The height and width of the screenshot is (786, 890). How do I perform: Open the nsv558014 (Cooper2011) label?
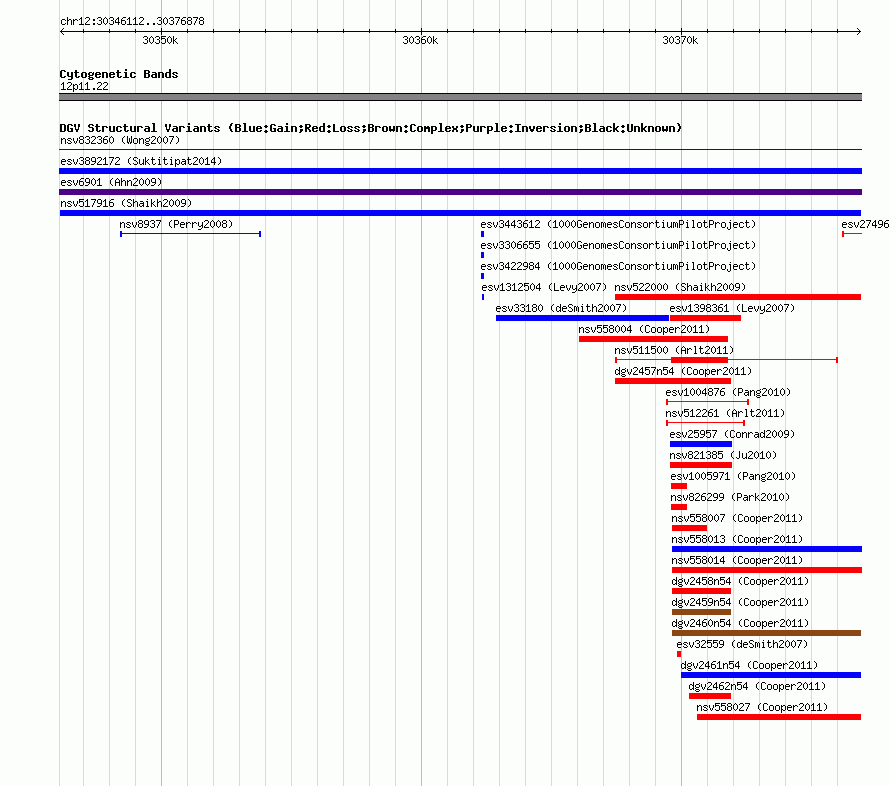(x=737, y=560)
